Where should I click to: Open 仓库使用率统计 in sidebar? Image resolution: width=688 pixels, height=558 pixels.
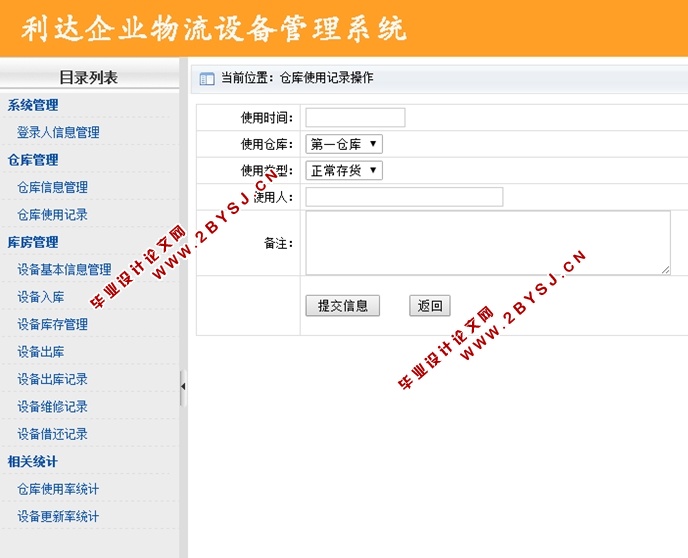click(58, 489)
